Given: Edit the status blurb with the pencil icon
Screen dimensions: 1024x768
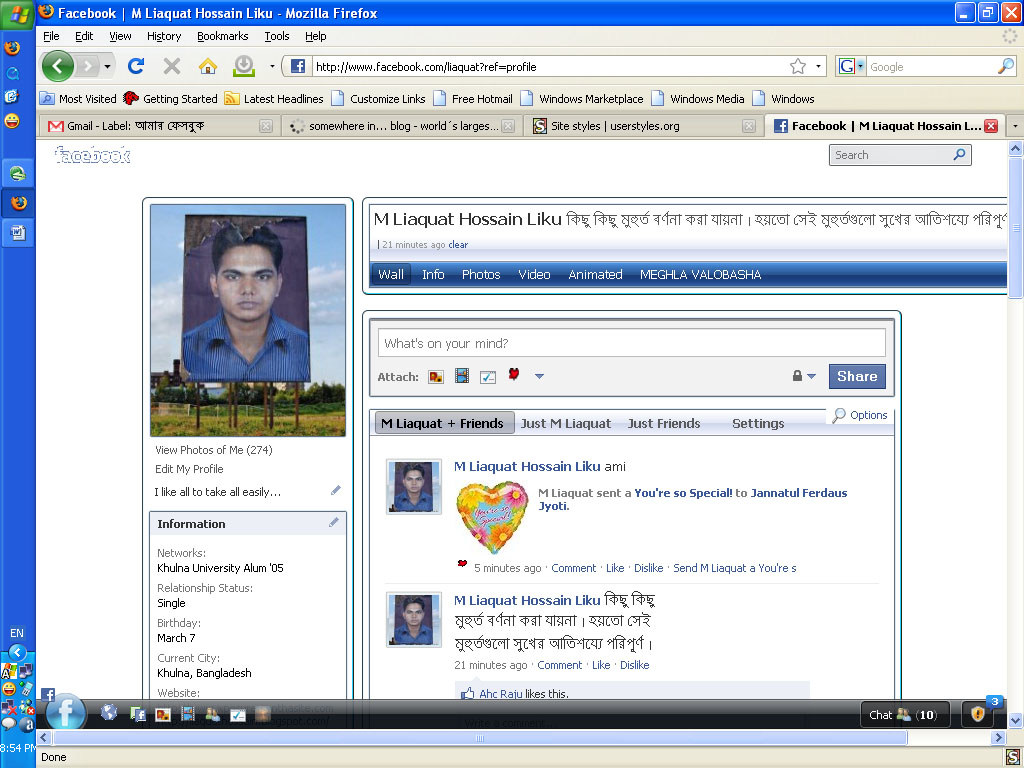Looking at the screenshot, I should tap(336, 490).
